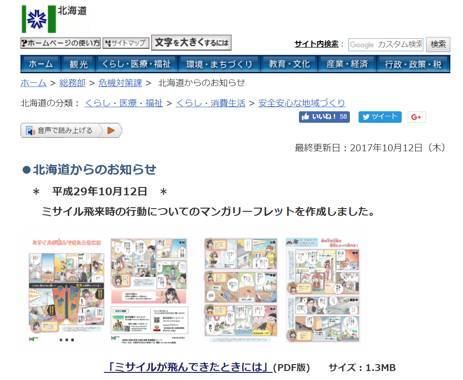The width and height of the screenshot is (463, 380).
Task: Open the first manga leaflet thumbnail
Action: point(67,291)
